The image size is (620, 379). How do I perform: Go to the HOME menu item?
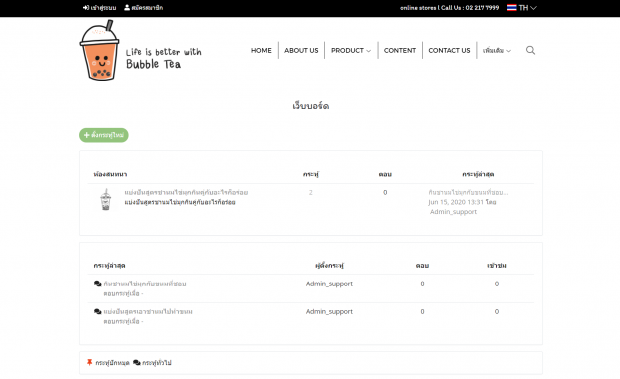tap(261, 51)
